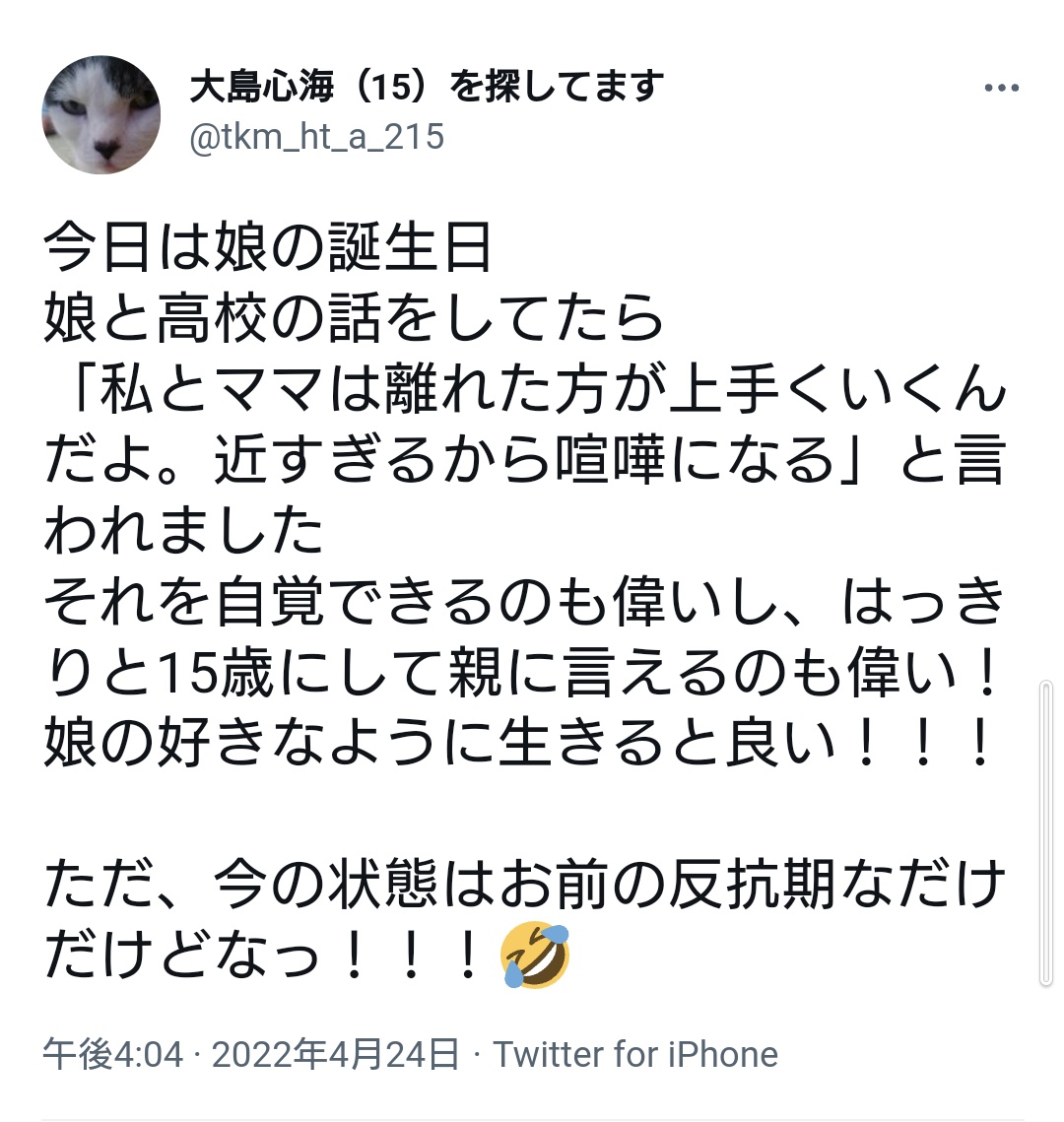
Task: Click the 午後4:04 timestamp
Action: (113, 1054)
